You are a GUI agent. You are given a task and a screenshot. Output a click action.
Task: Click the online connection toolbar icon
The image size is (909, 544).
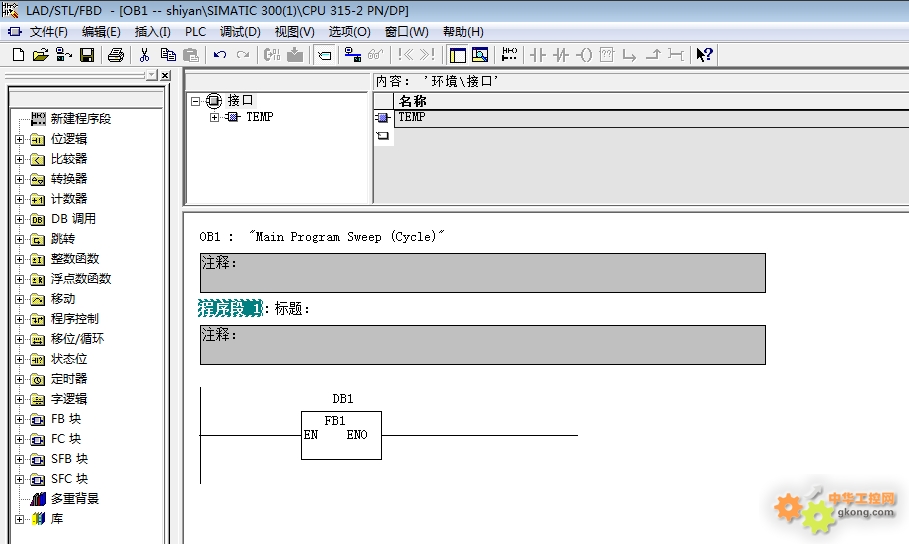(352, 55)
